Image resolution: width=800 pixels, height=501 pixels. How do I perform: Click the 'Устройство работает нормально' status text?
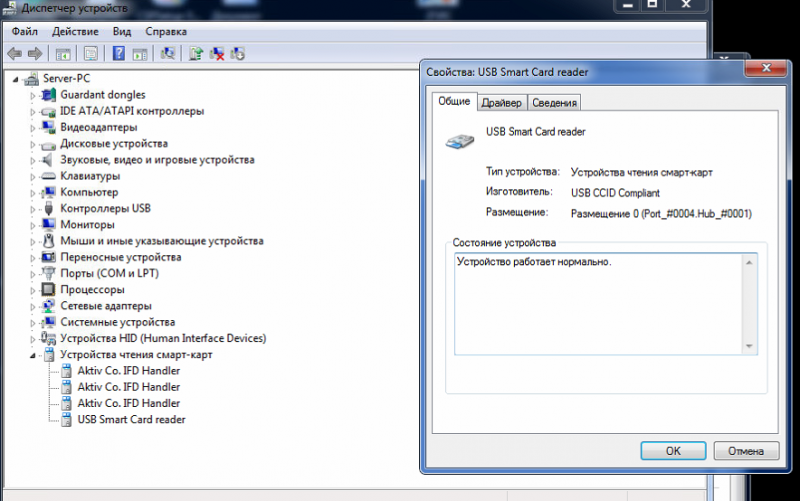534,262
